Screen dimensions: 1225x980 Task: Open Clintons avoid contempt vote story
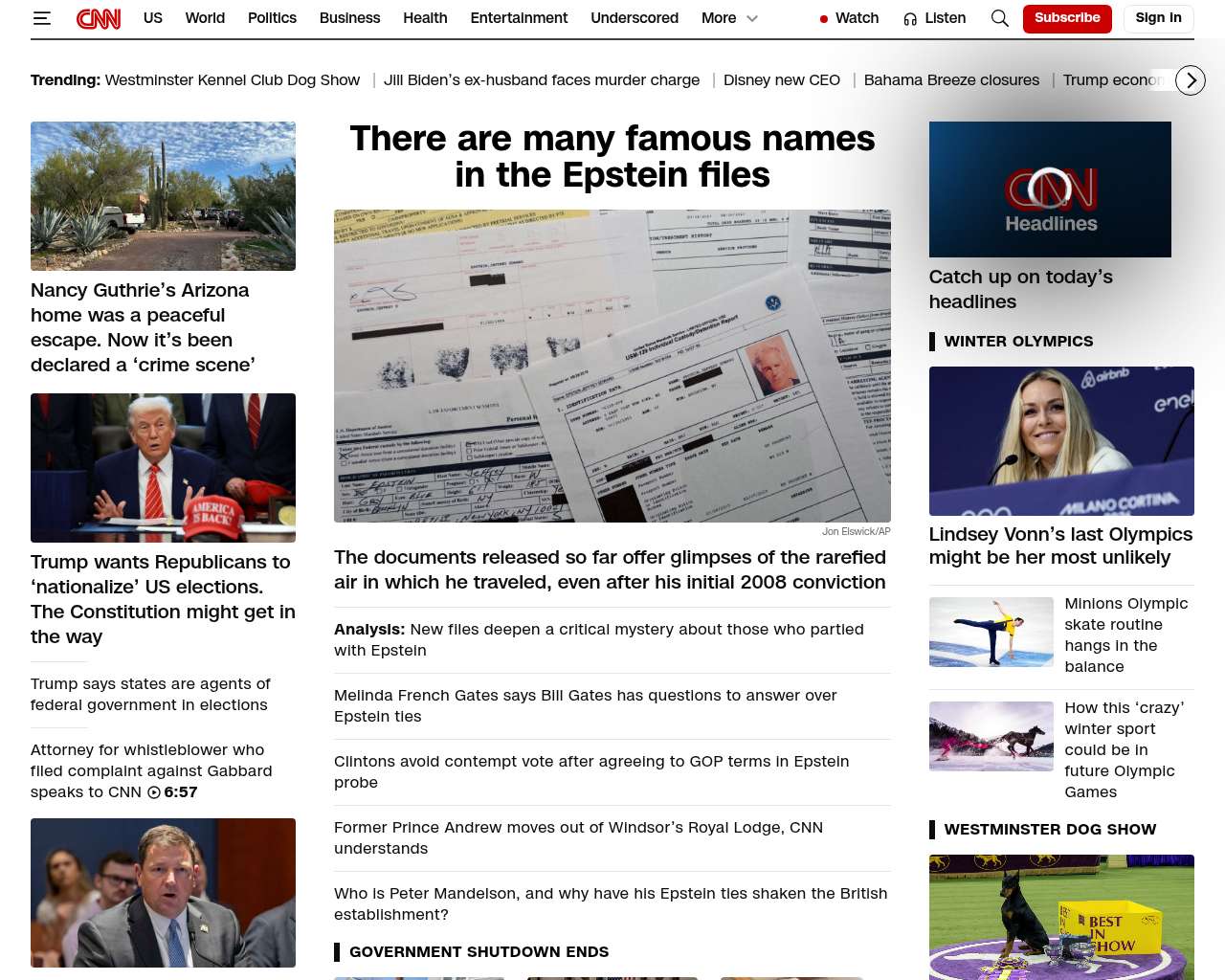[591, 771]
